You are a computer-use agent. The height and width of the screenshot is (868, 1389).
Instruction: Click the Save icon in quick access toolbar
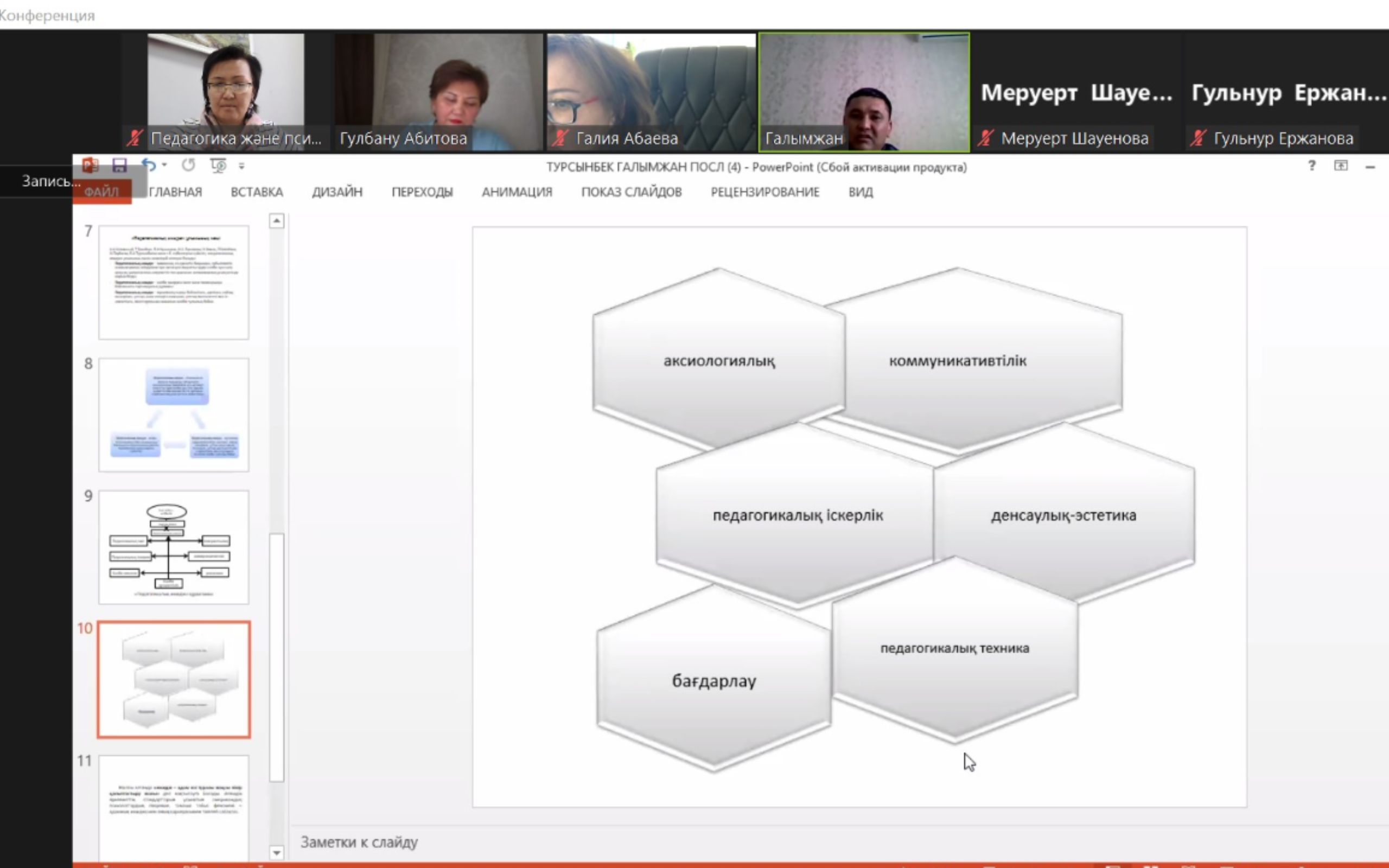coord(119,166)
